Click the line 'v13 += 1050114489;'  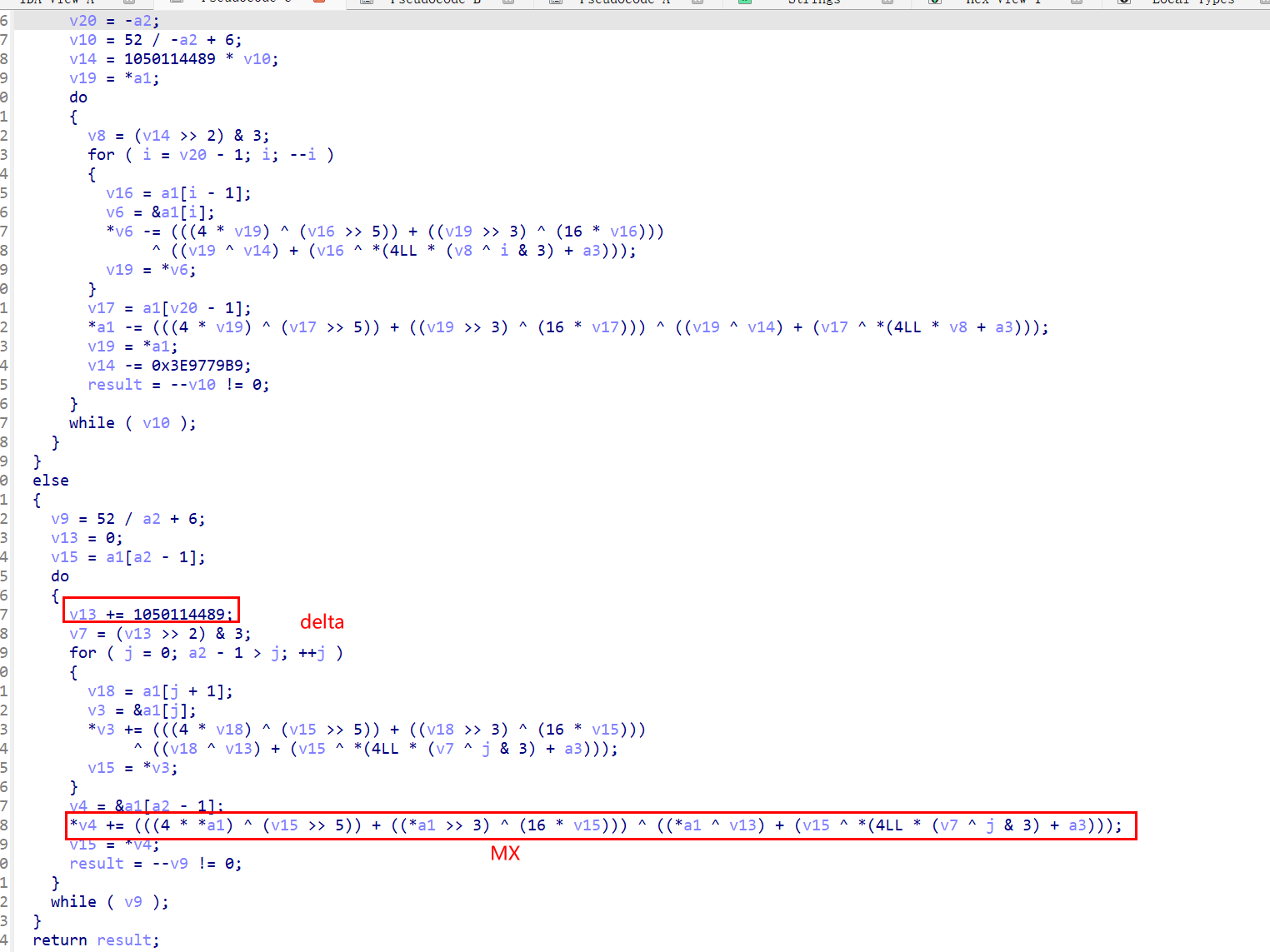click(152, 615)
